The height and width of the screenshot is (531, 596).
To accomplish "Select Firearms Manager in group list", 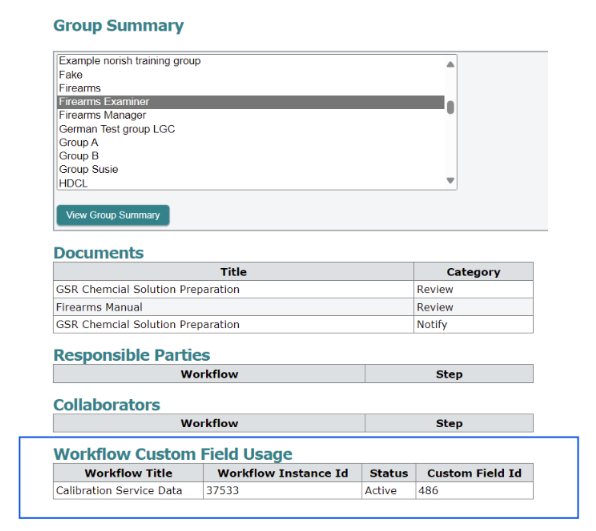I will 251,115.
